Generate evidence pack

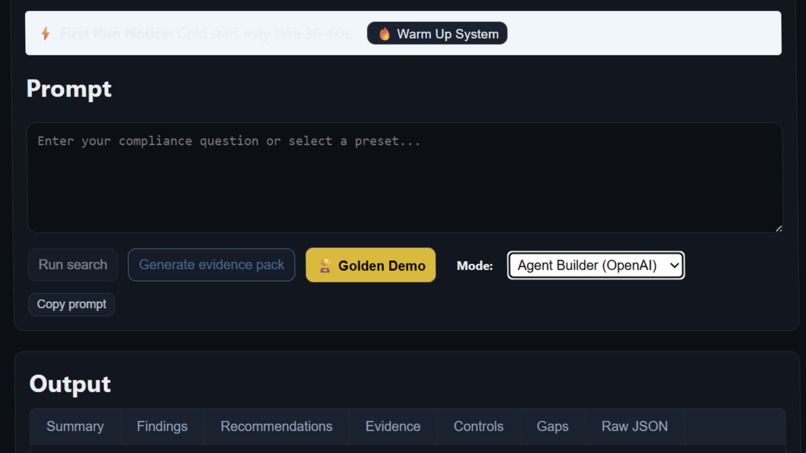pos(211,265)
